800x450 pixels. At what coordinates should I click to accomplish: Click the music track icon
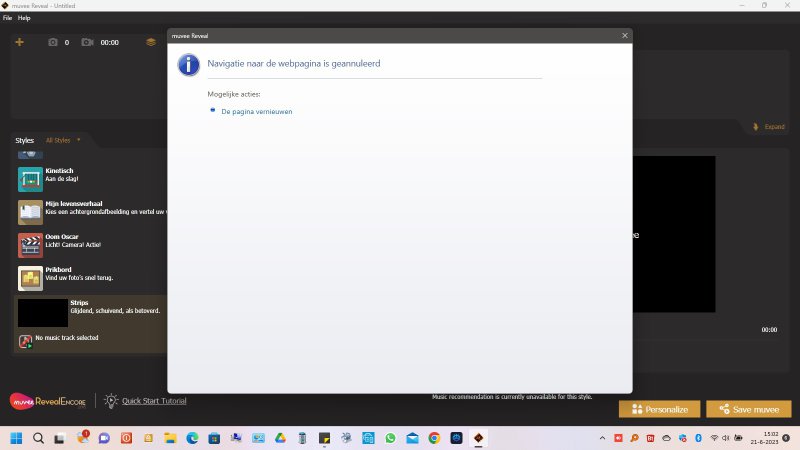(26, 341)
